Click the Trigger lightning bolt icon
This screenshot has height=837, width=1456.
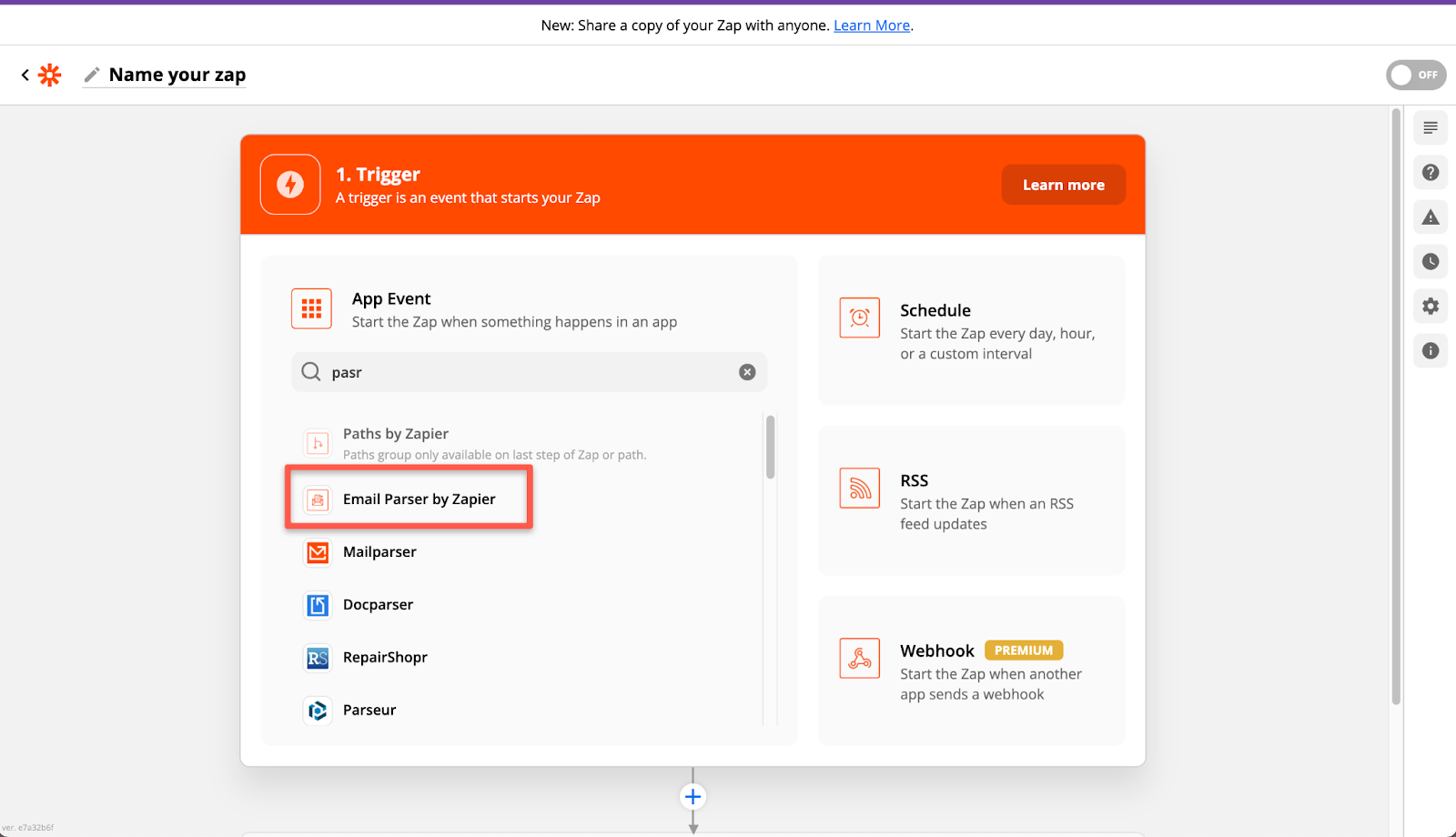(290, 185)
